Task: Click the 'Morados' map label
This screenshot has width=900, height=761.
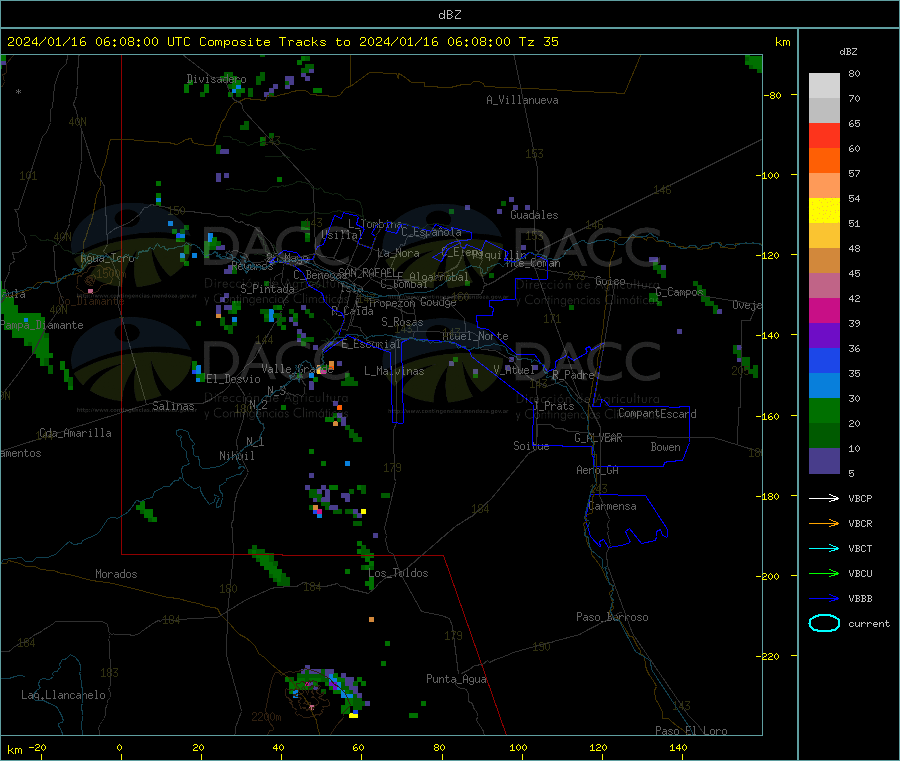Action: [x=116, y=574]
